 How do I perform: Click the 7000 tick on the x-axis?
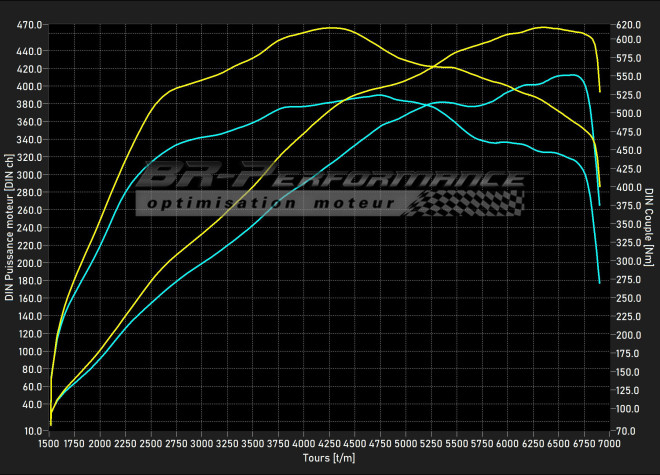607,442
